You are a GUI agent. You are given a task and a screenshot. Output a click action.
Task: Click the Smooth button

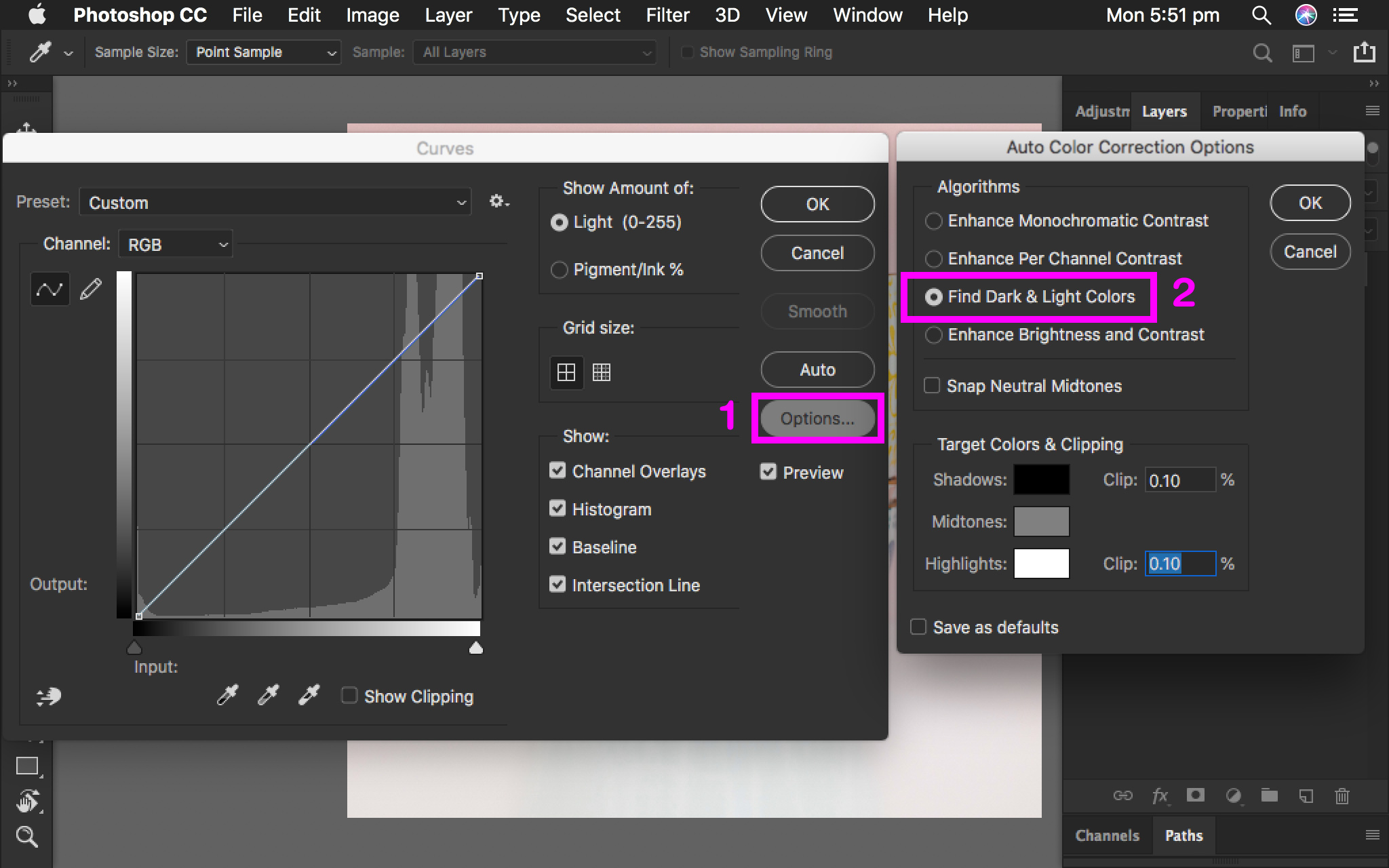coord(817,311)
